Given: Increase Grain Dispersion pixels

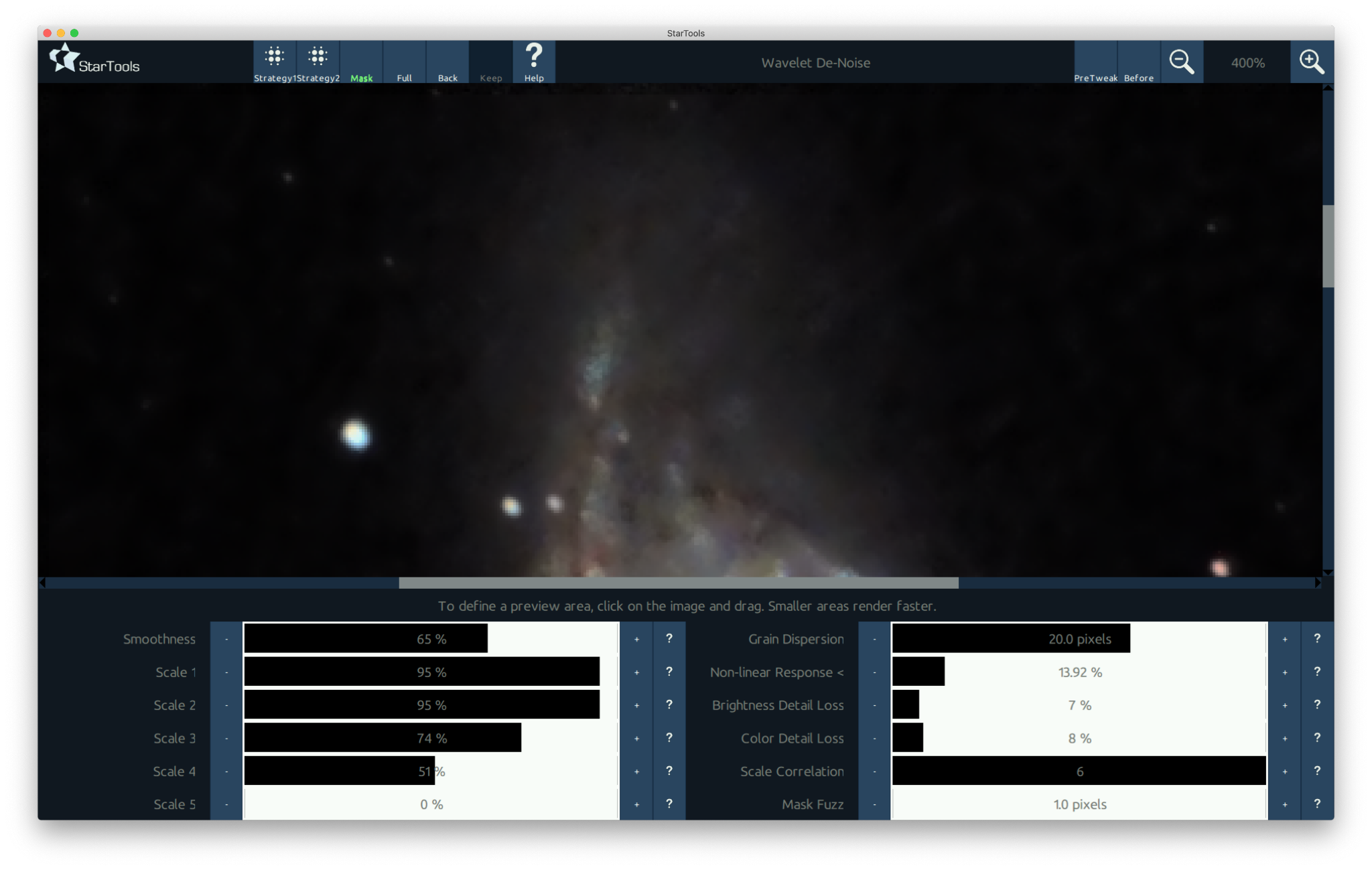Looking at the screenshot, I should 1284,639.
